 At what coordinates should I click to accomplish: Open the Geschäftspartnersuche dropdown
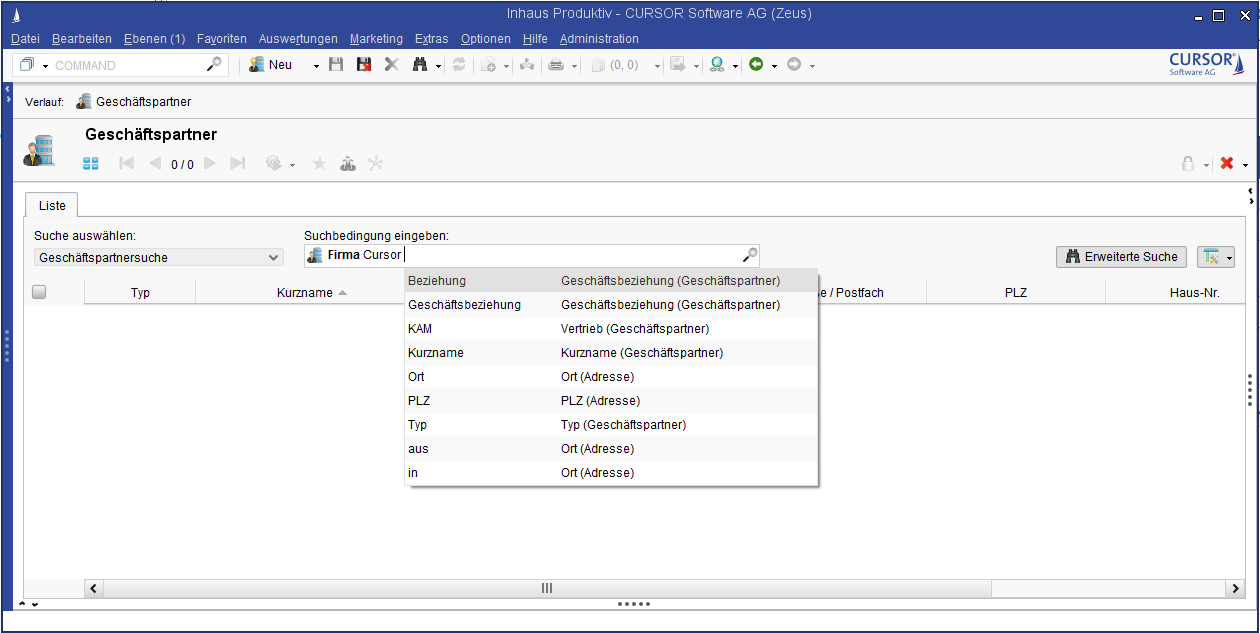pyautogui.click(x=159, y=257)
